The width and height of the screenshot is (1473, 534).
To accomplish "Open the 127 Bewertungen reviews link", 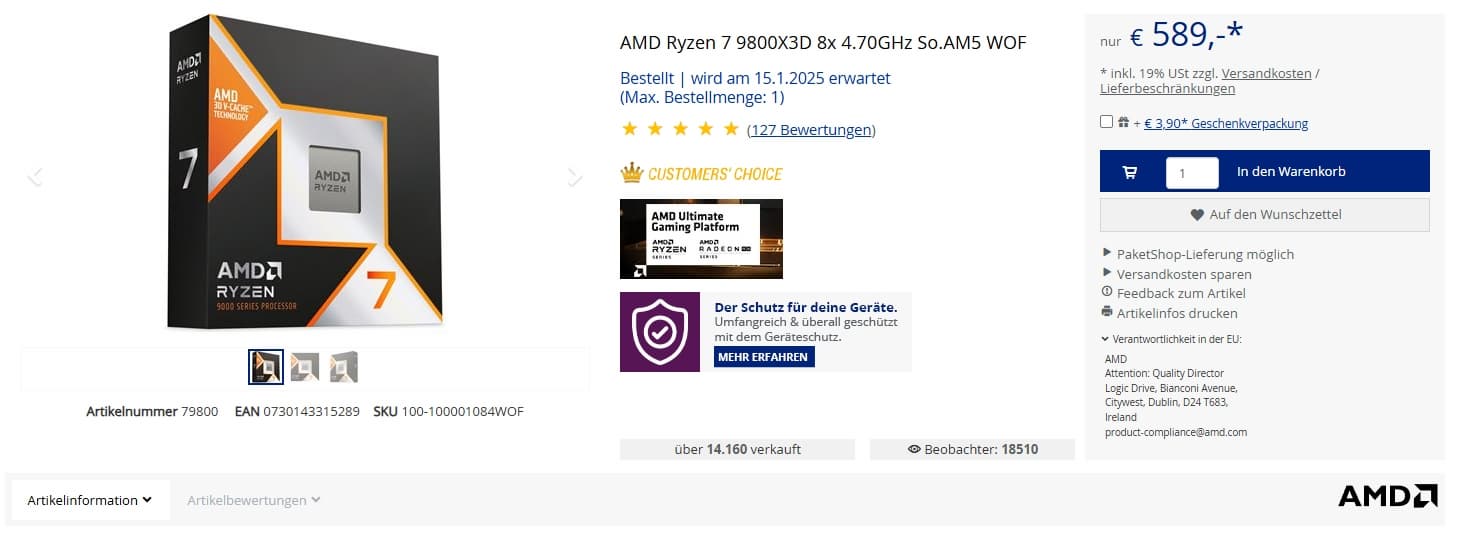I will tap(811, 130).
